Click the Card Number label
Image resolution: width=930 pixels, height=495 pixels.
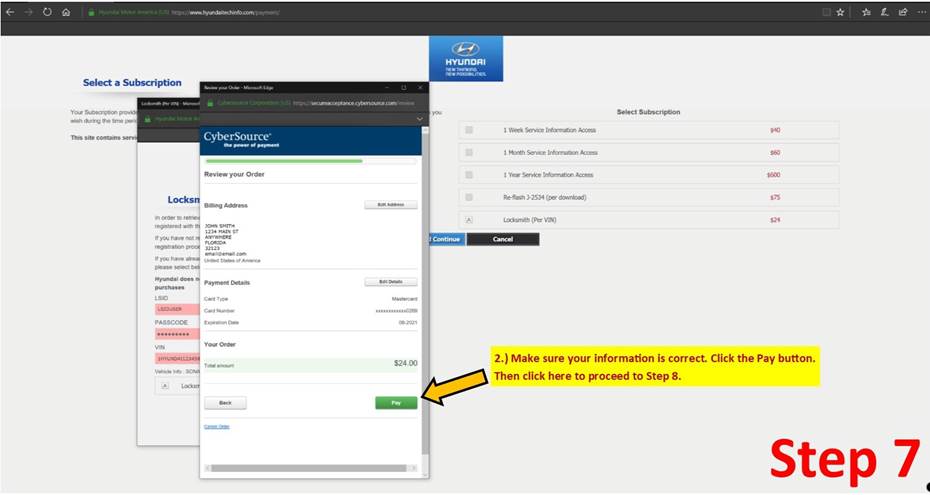click(219, 311)
